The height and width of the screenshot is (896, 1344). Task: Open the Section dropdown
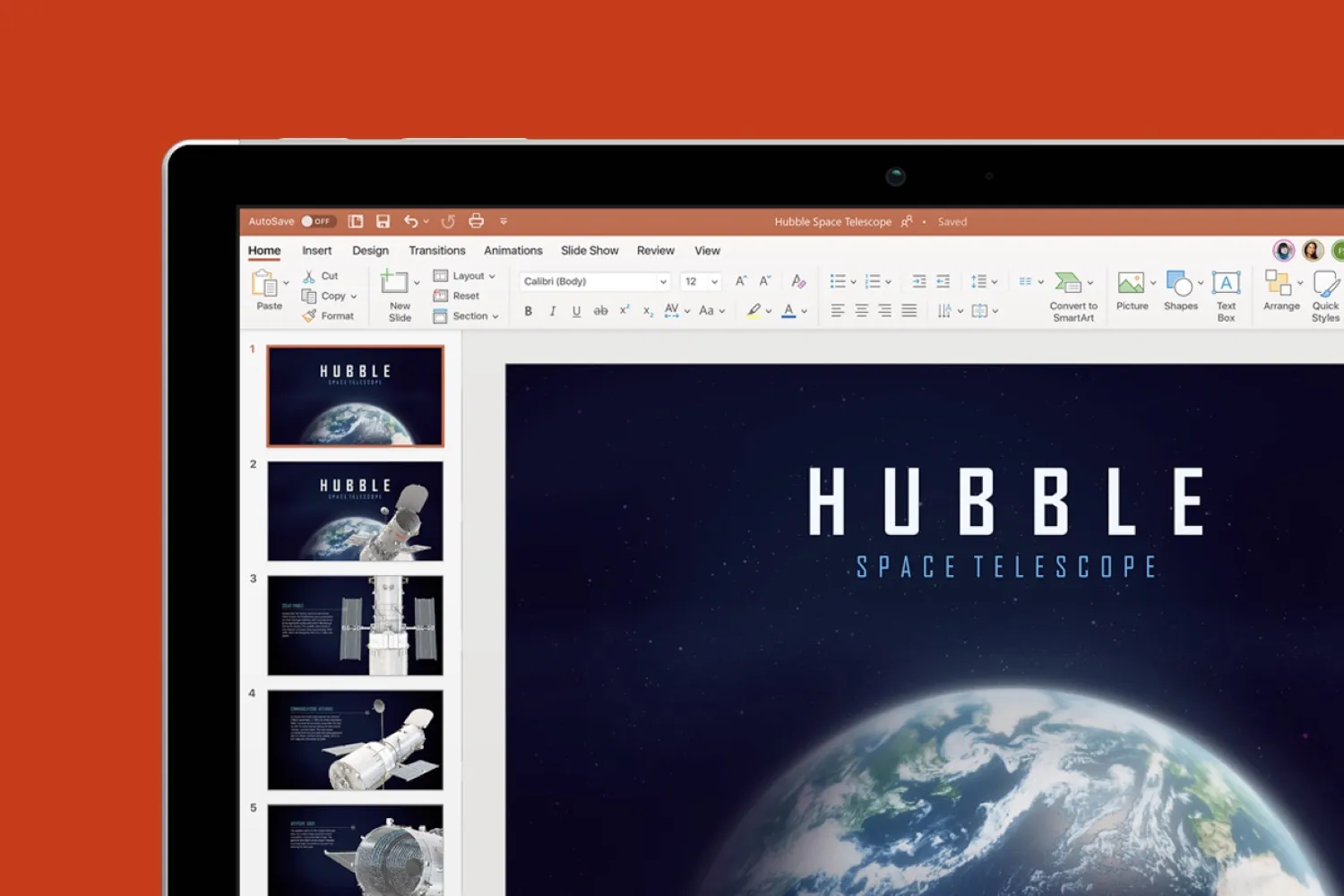pos(466,315)
